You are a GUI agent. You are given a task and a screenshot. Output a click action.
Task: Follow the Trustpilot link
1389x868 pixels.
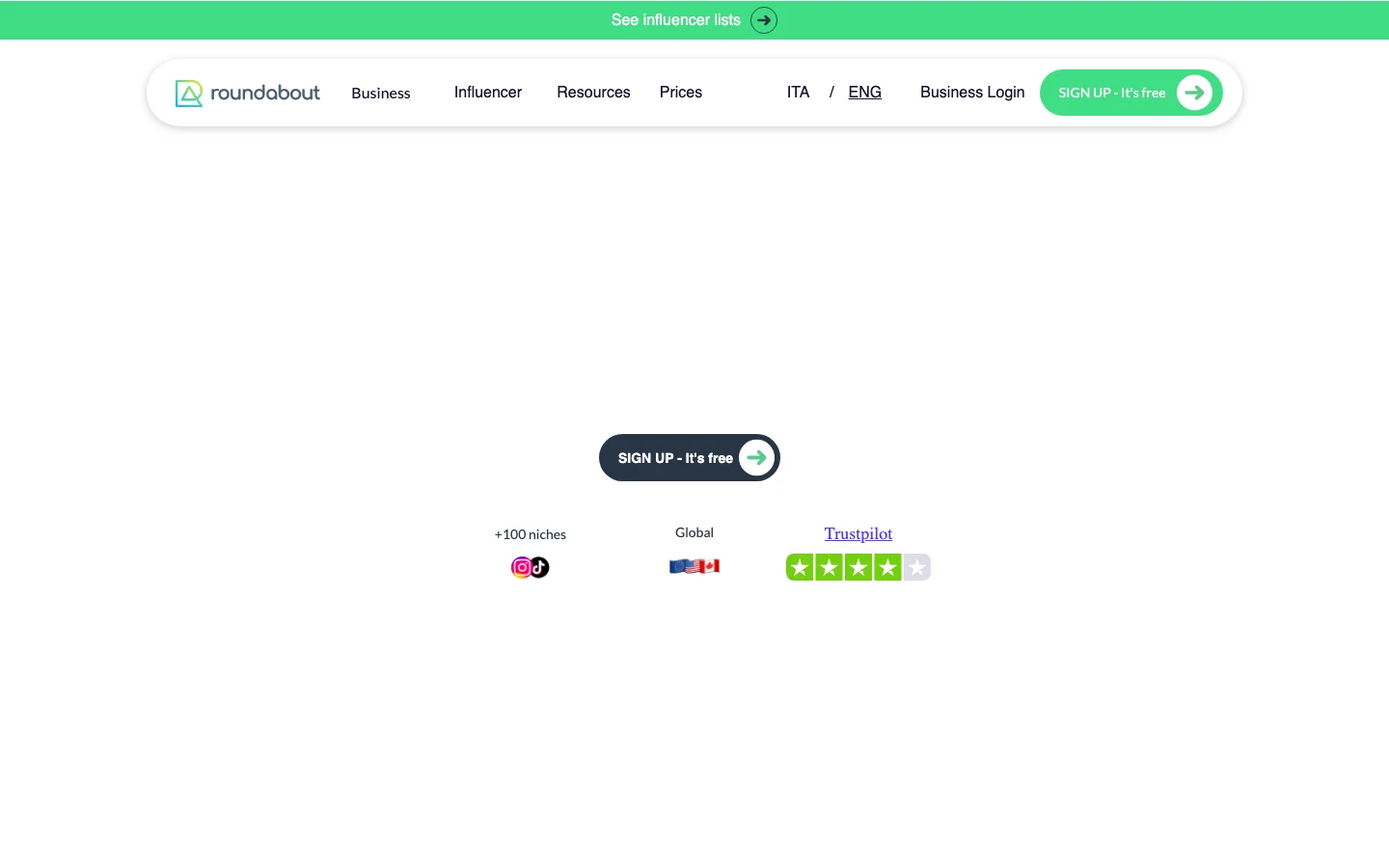(x=858, y=533)
